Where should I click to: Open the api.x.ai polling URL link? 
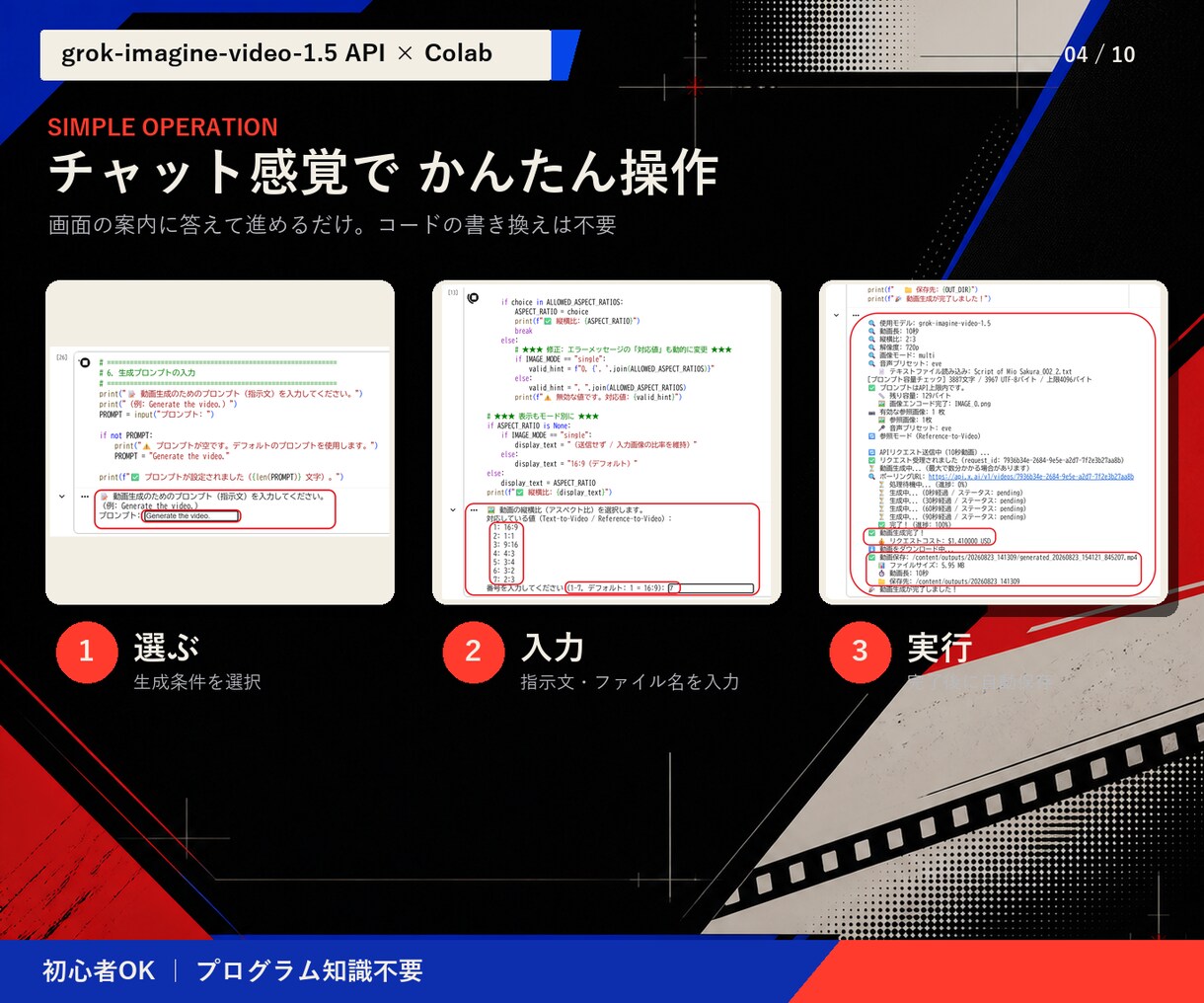click(x=1030, y=477)
